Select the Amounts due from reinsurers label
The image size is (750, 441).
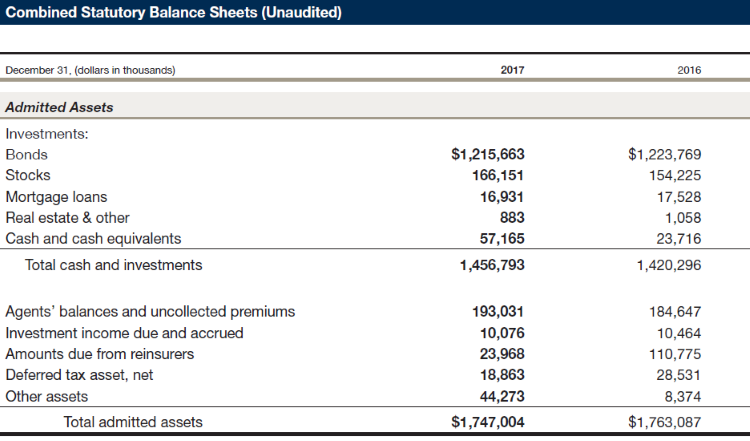pos(100,353)
